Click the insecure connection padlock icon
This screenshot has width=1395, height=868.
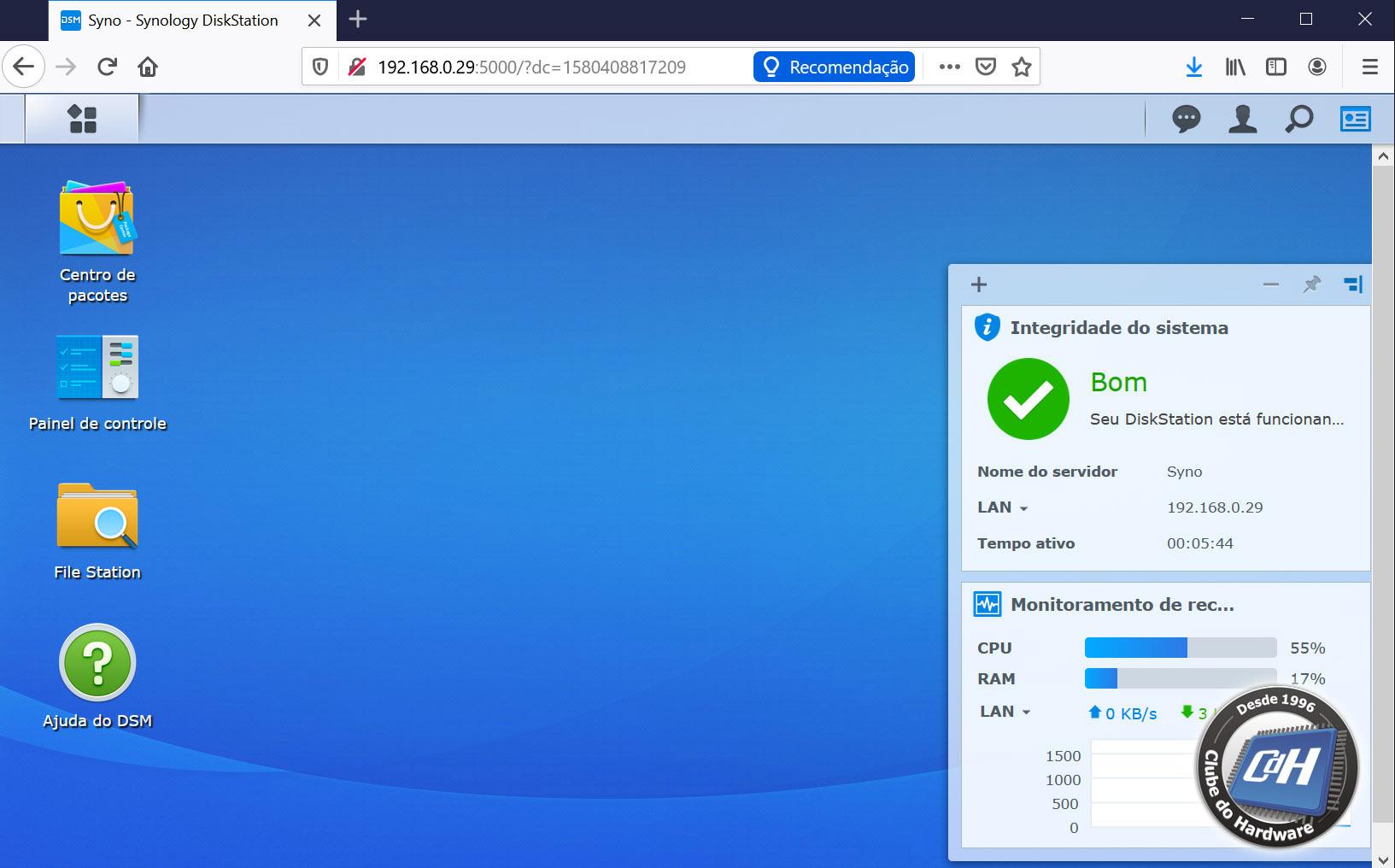[356, 67]
